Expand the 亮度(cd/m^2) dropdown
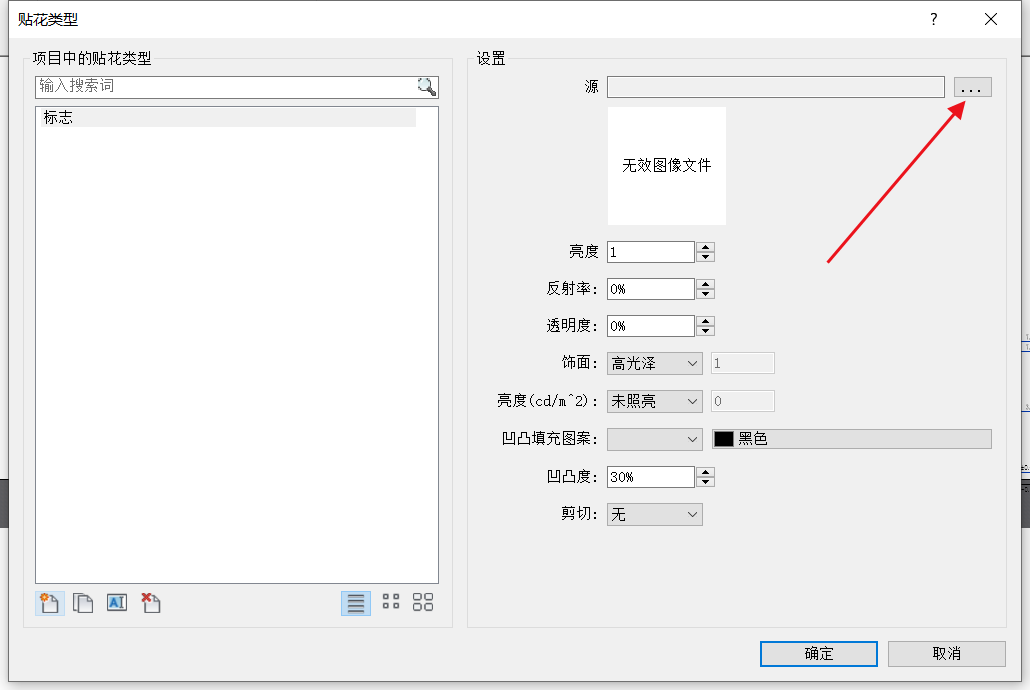 click(654, 401)
